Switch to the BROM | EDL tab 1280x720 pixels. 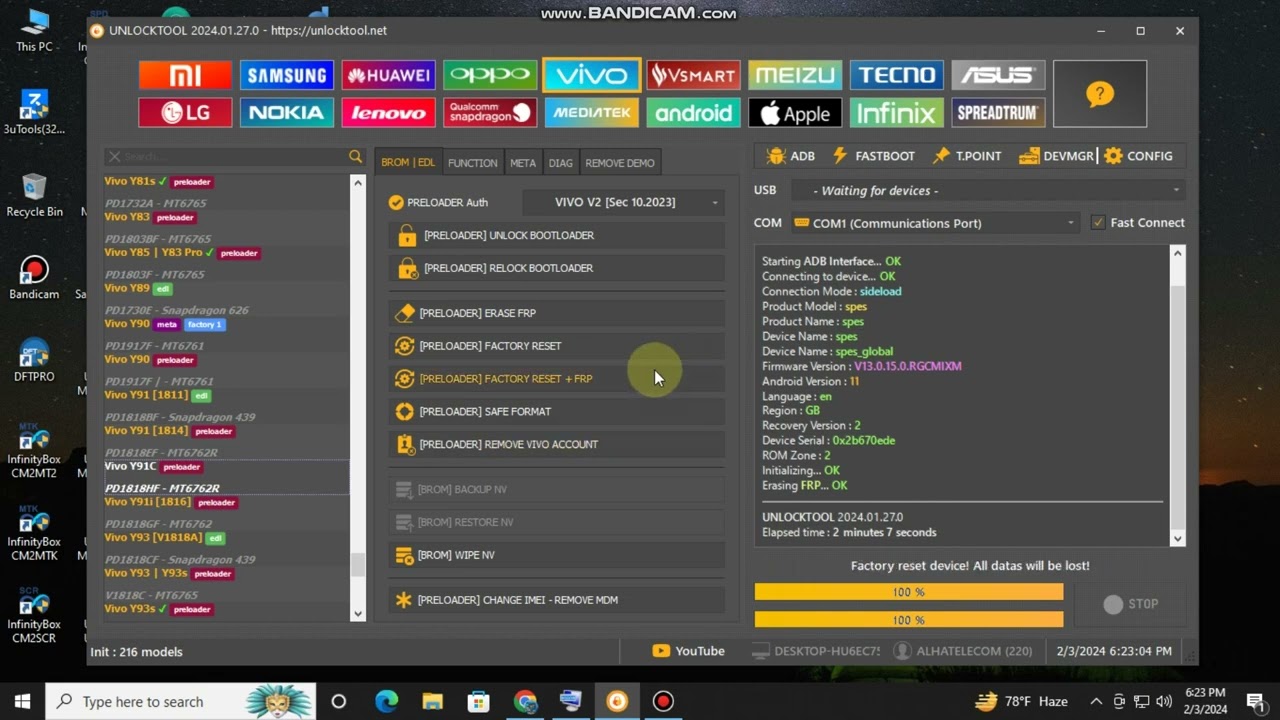pos(408,163)
